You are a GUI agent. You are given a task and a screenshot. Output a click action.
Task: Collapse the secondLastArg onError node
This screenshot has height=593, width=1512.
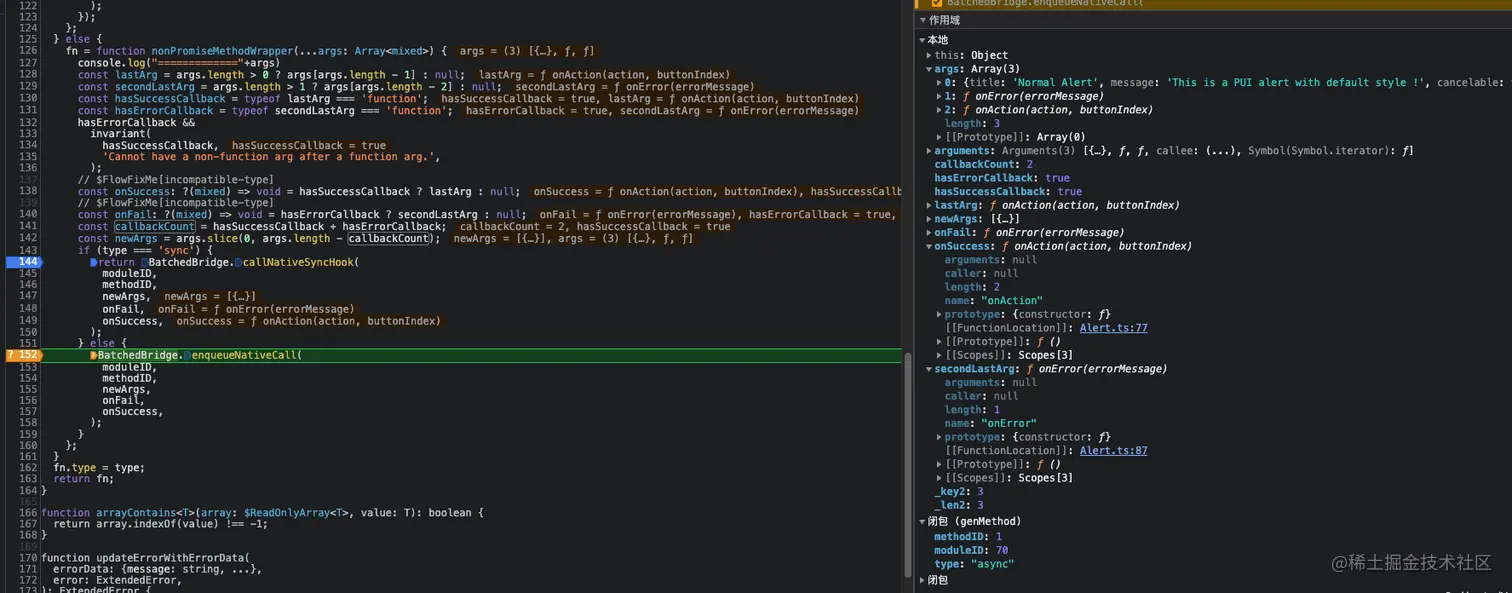[x=930, y=369]
